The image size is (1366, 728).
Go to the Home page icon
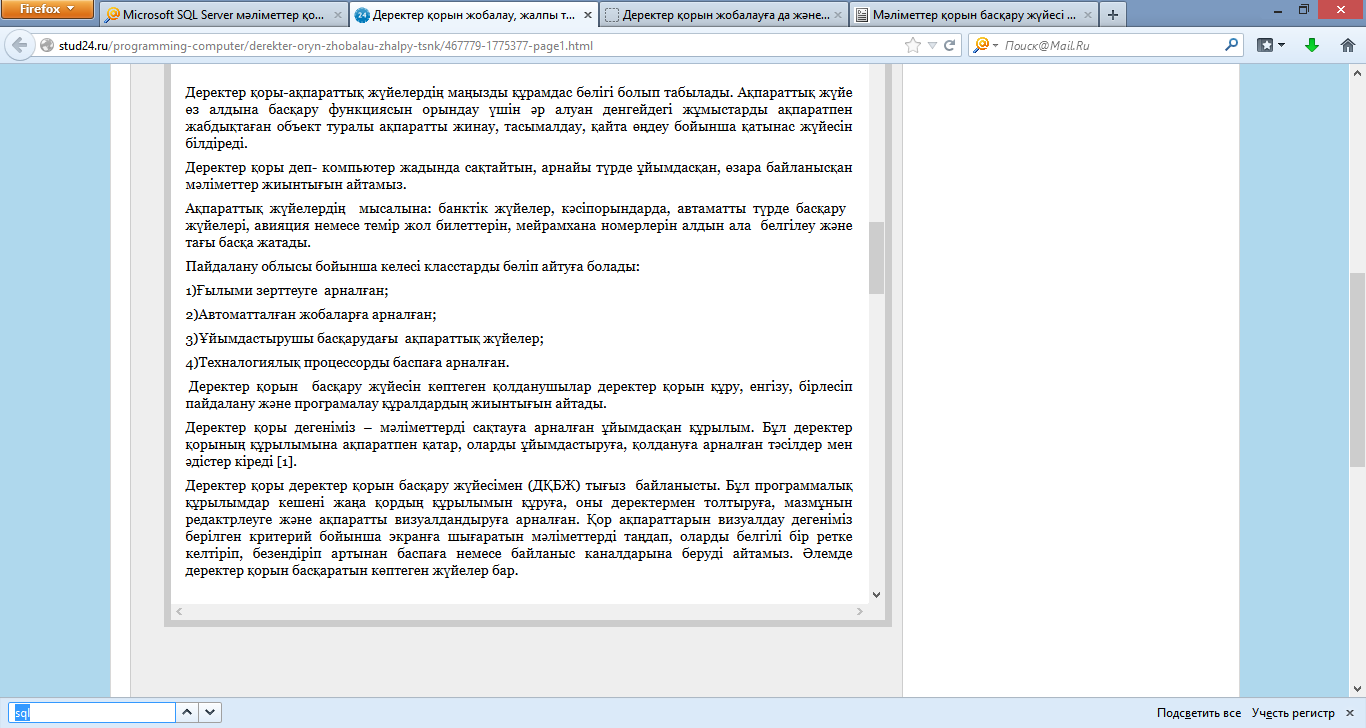point(1346,46)
